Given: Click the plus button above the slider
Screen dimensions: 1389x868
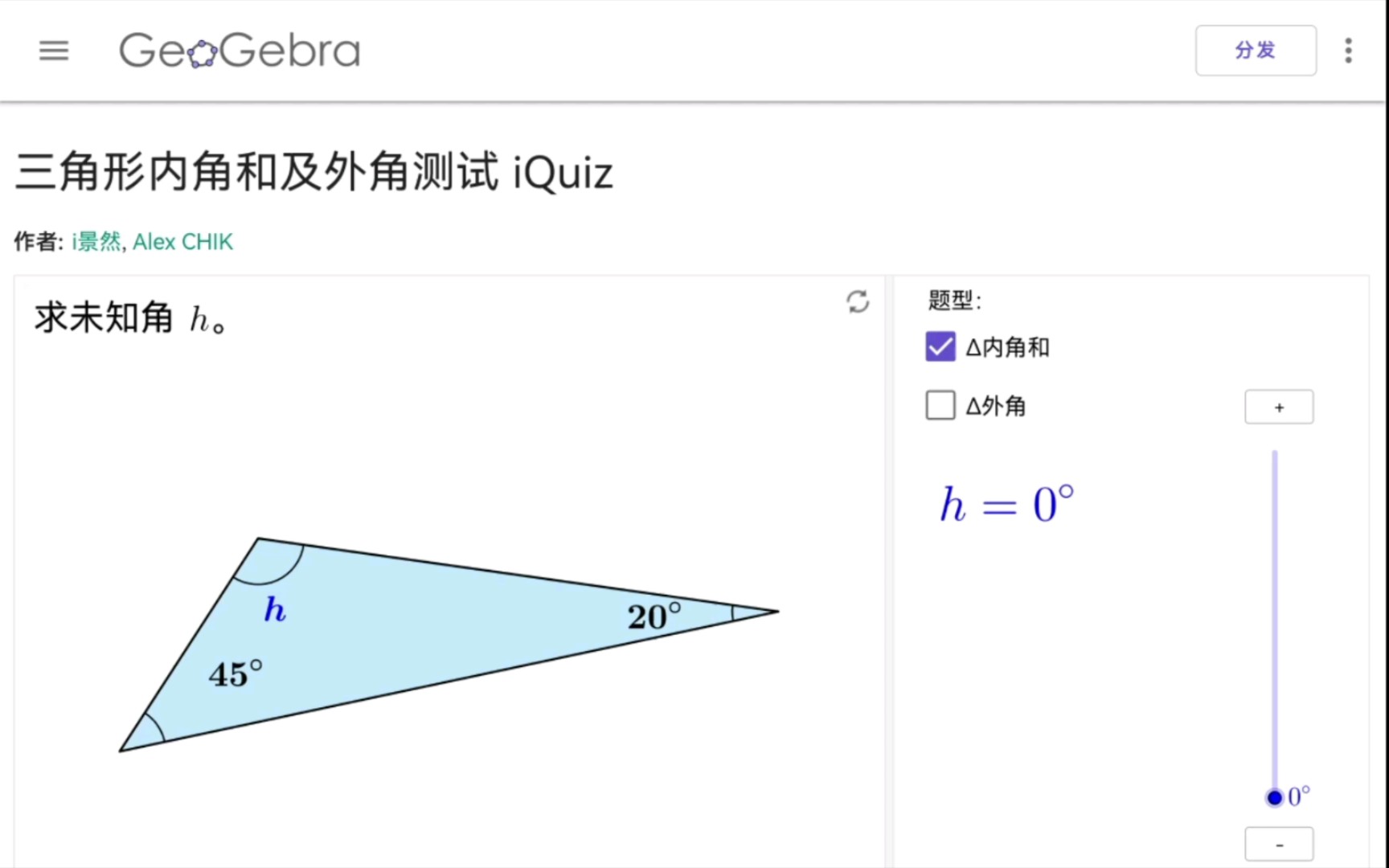Looking at the screenshot, I should tap(1278, 407).
